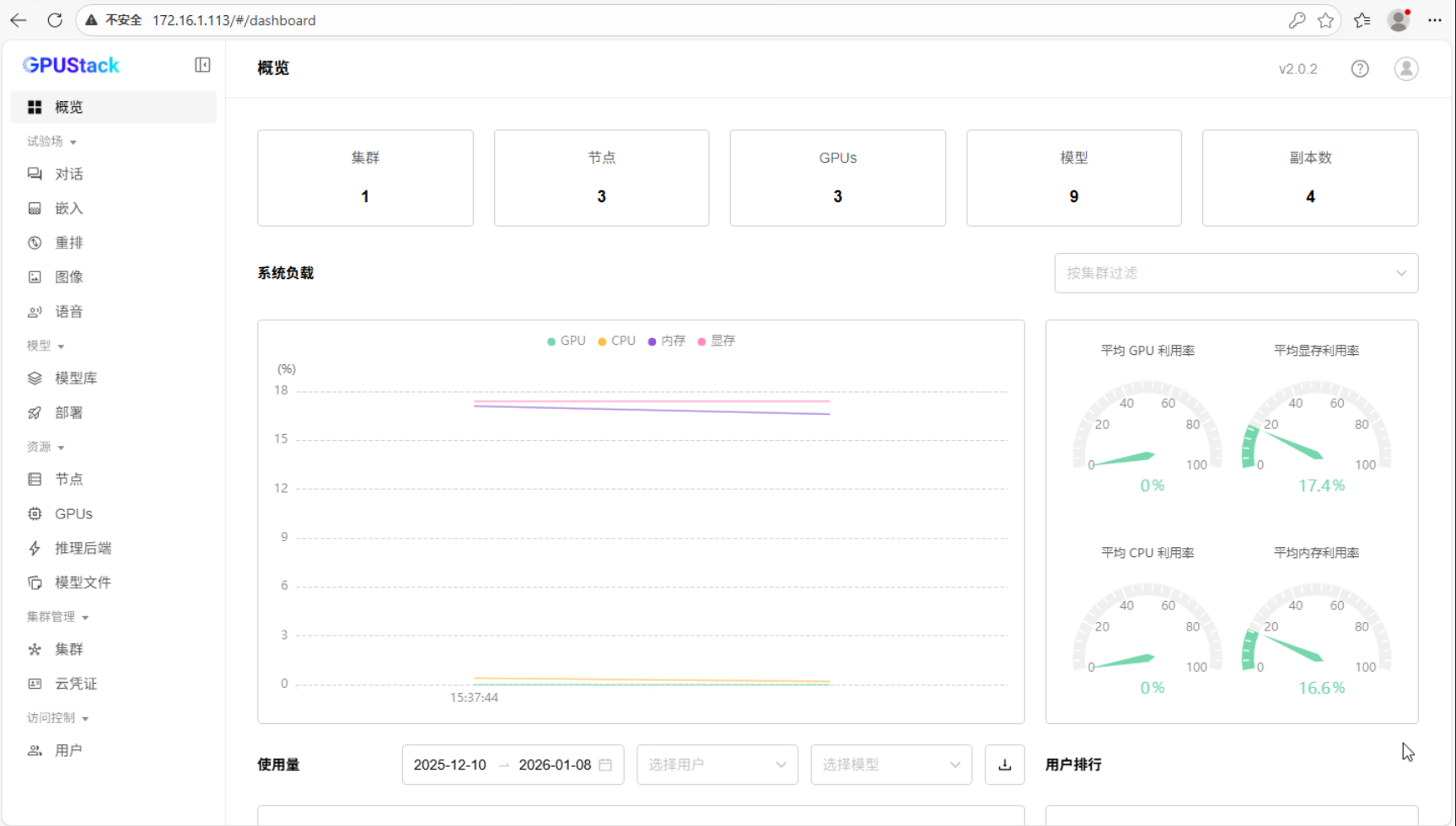Click the browser address bar URL
The width and height of the screenshot is (1456, 826).
click(x=234, y=20)
